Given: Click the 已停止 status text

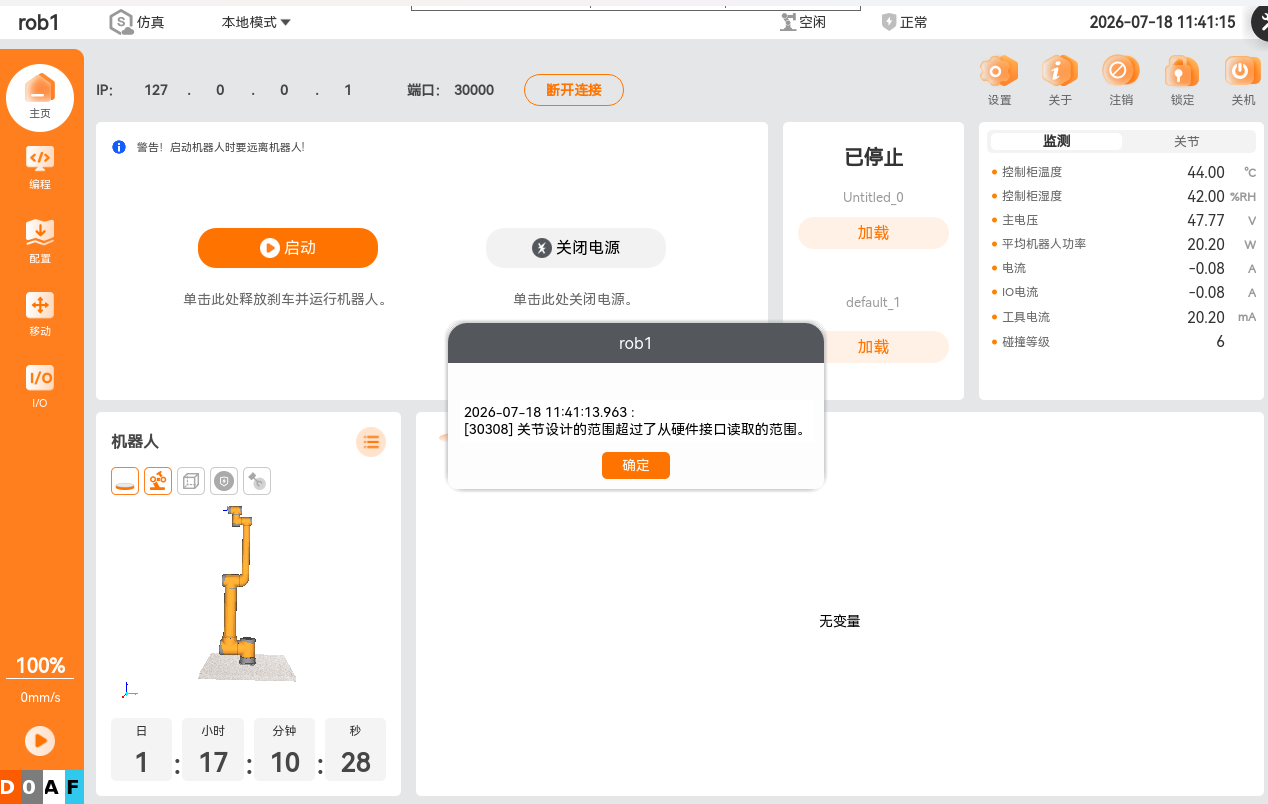Looking at the screenshot, I should [873, 157].
